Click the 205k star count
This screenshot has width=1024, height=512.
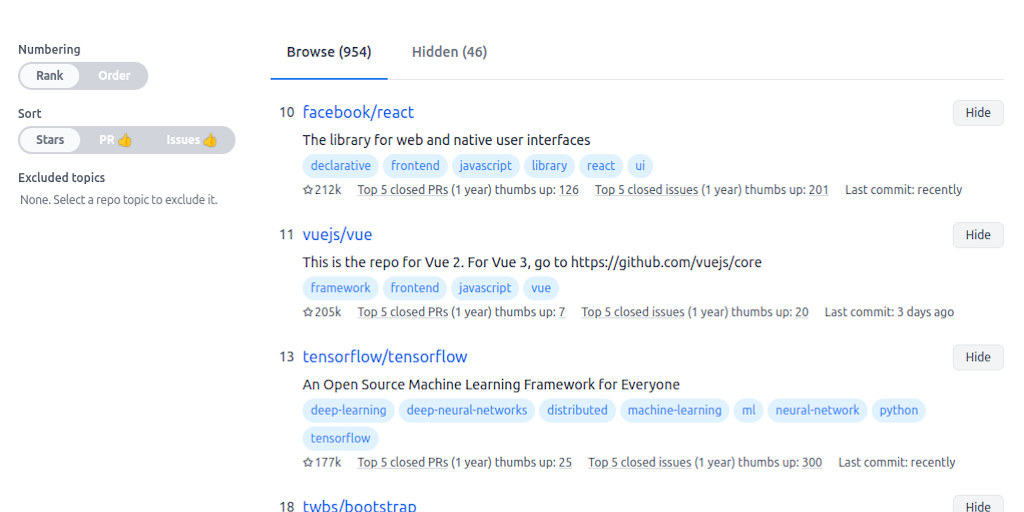[x=322, y=312]
